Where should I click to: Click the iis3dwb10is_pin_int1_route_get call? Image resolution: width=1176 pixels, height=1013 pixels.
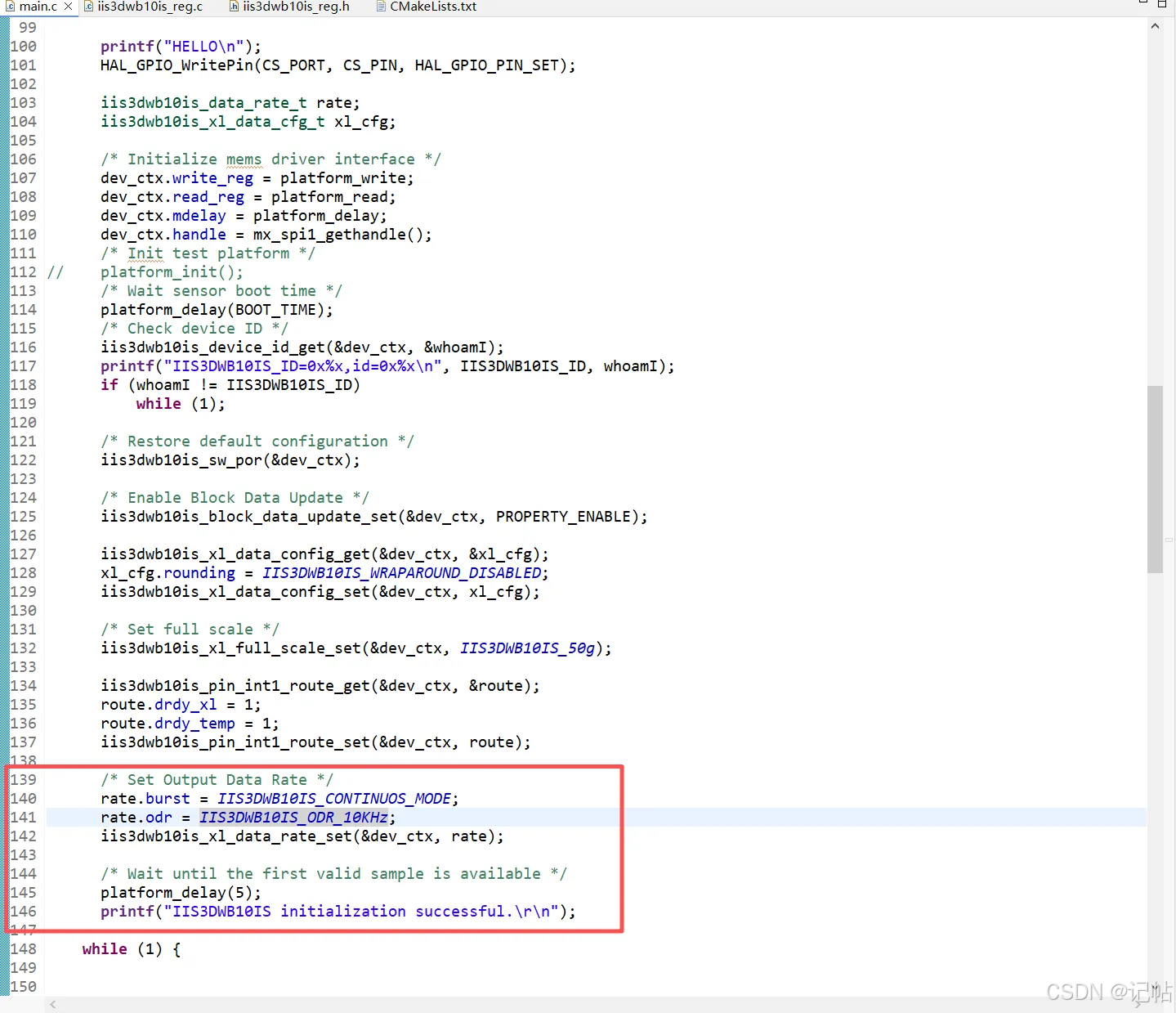(320, 686)
